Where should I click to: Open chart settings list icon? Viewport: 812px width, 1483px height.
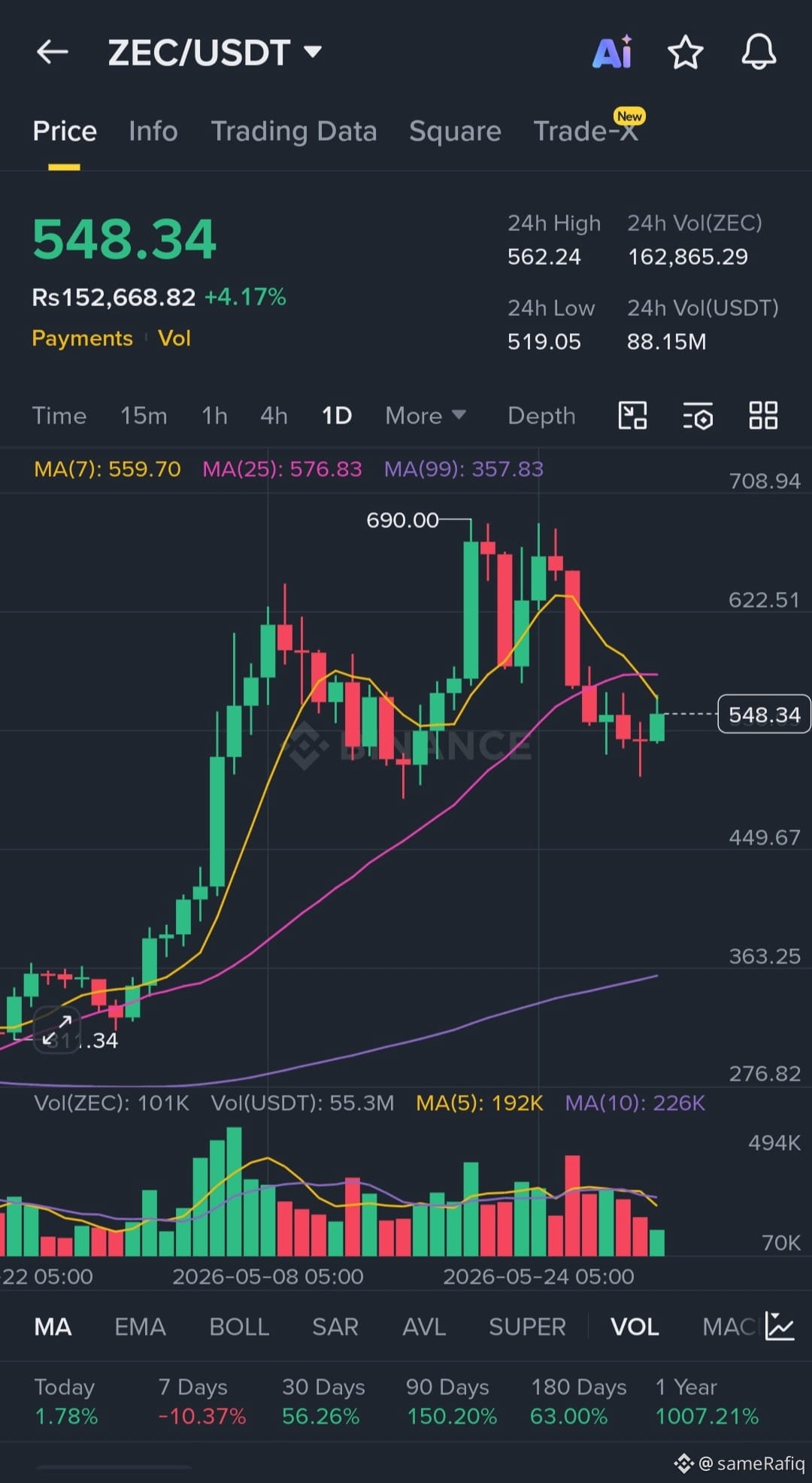click(x=698, y=415)
